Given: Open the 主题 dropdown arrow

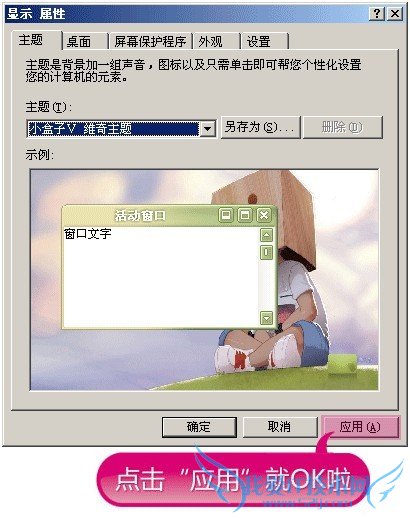Looking at the screenshot, I should click(207, 128).
